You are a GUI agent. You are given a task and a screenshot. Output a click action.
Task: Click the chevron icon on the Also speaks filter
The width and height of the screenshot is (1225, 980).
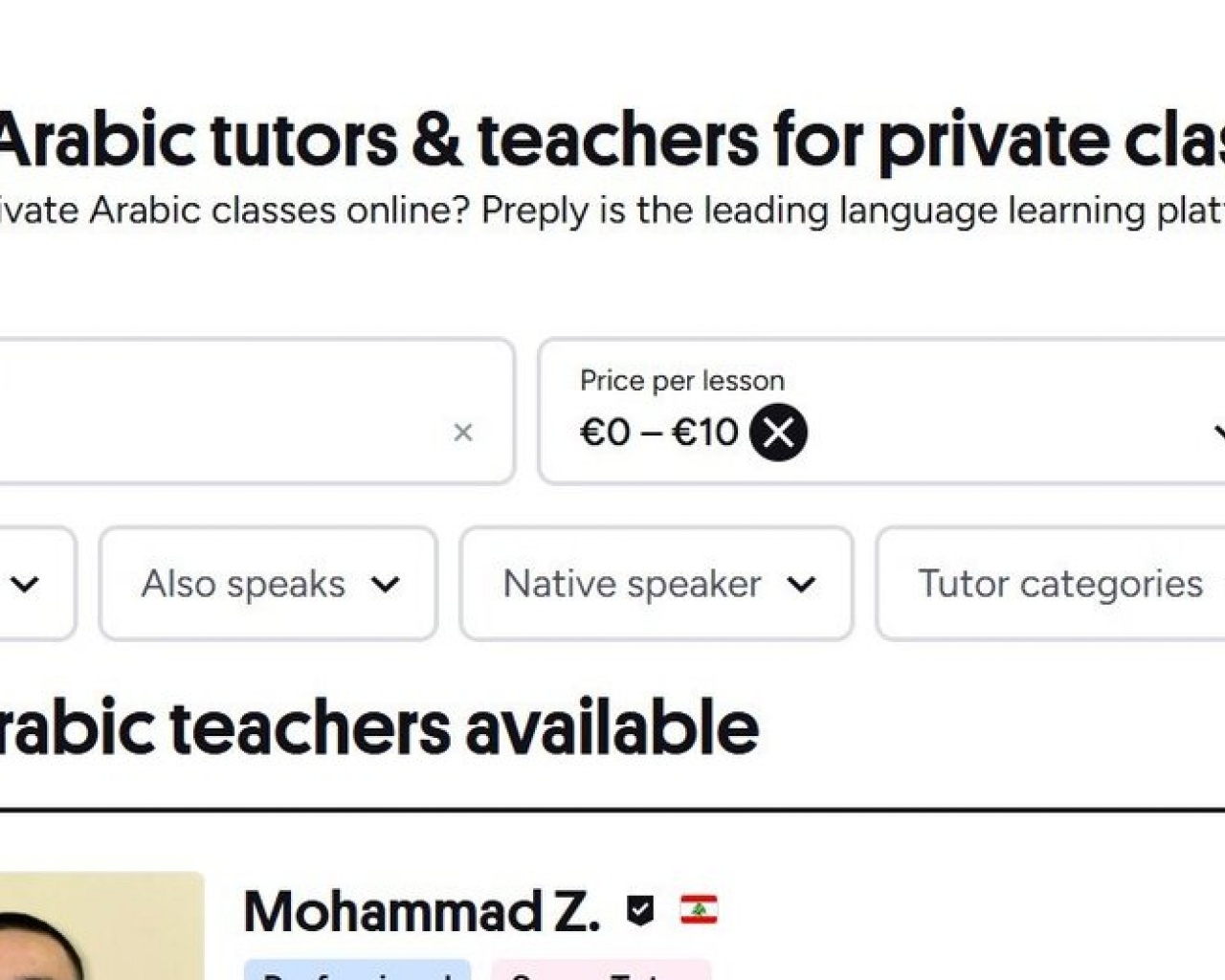pos(387,584)
